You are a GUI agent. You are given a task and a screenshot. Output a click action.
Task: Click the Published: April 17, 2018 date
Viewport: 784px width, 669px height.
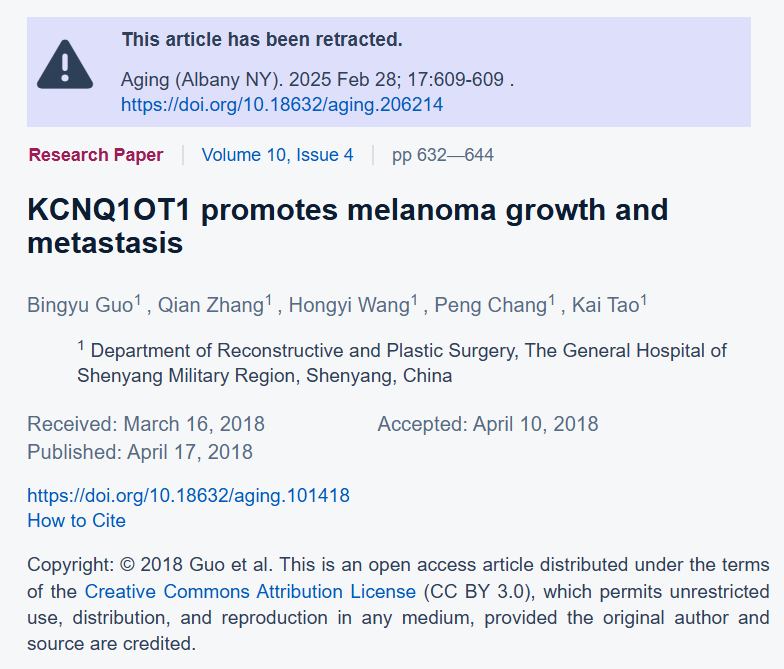(140, 452)
